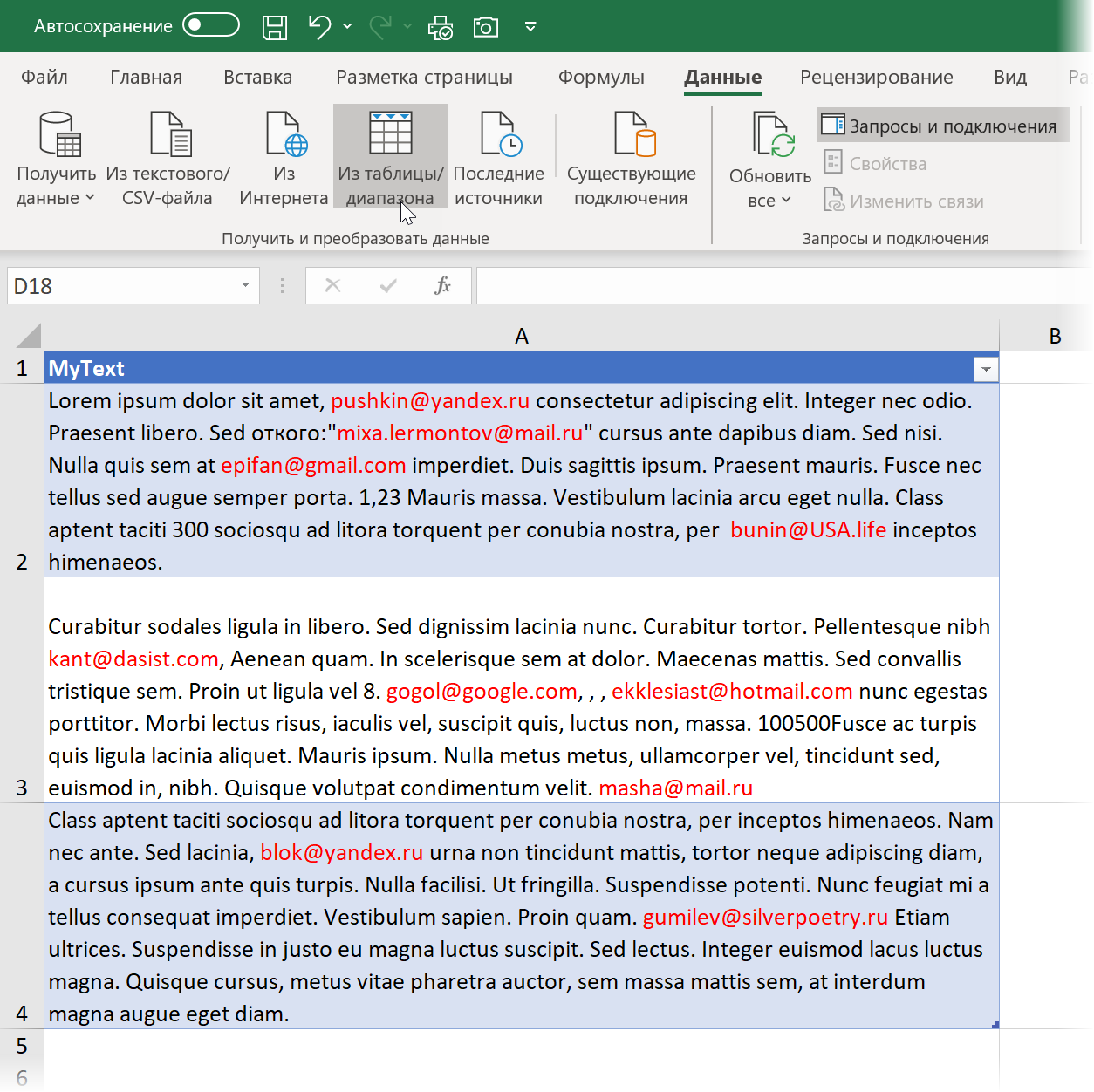
Task: Open Последние источники
Action: [498, 158]
